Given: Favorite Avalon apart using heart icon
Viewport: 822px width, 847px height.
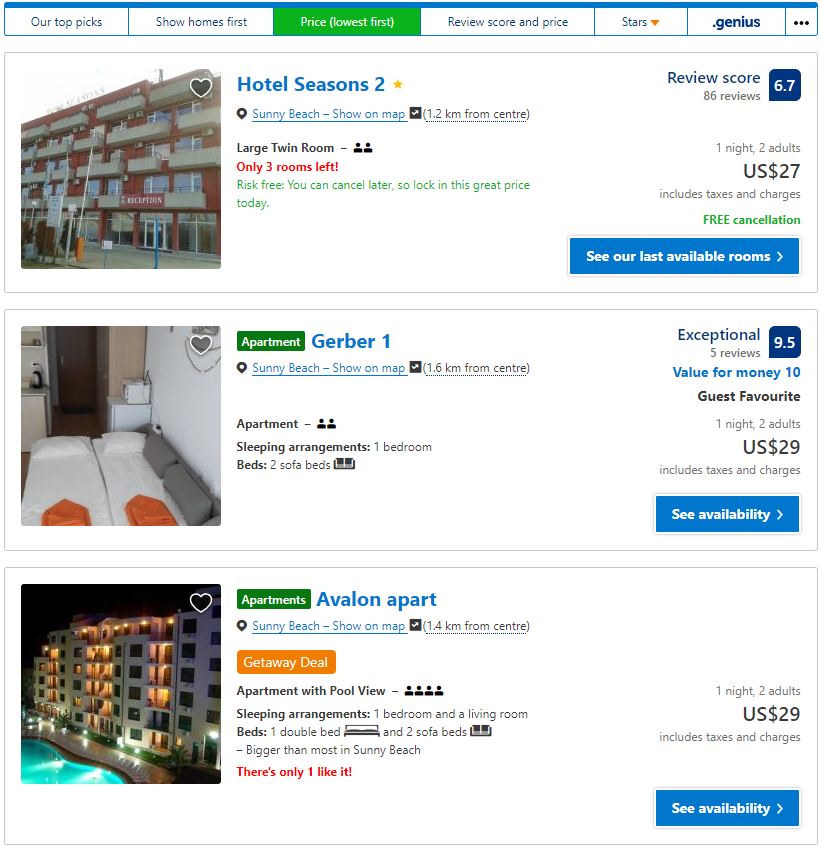Looking at the screenshot, I should point(201,602).
